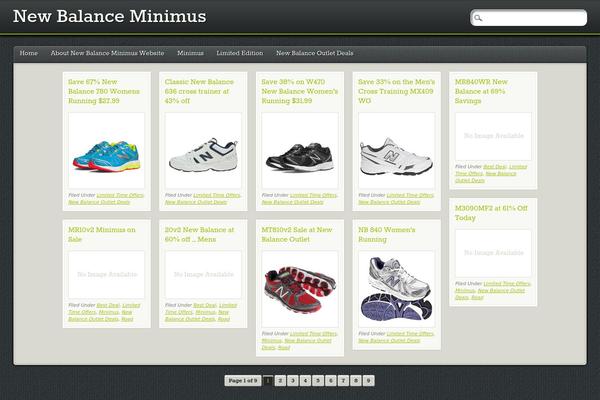The height and width of the screenshot is (400, 600).
Task: Click the M3090MF2 'No Image Available' placeholder
Action: tap(493, 253)
